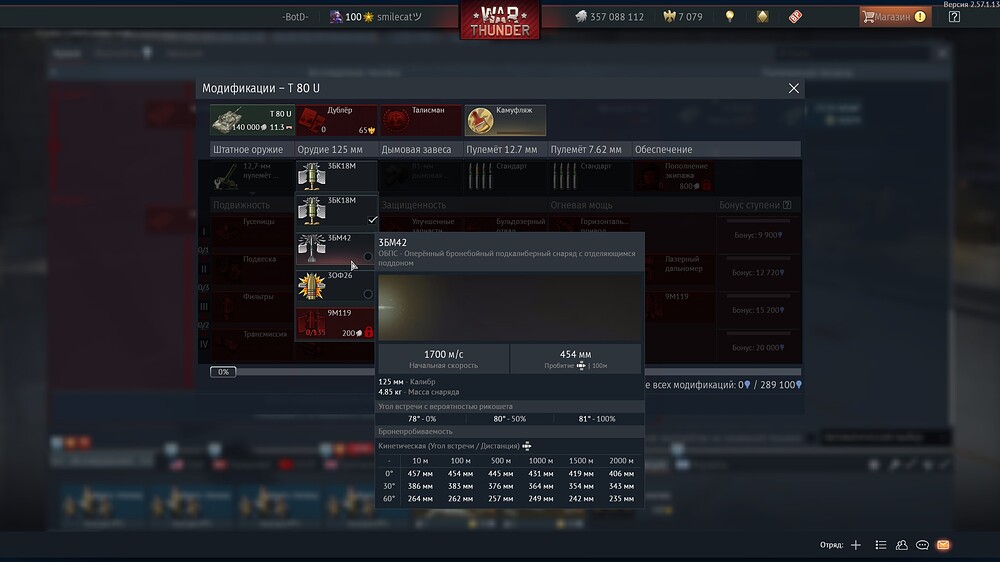
Task: Open the Магазин shop button
Action: [x=895, y=17]
